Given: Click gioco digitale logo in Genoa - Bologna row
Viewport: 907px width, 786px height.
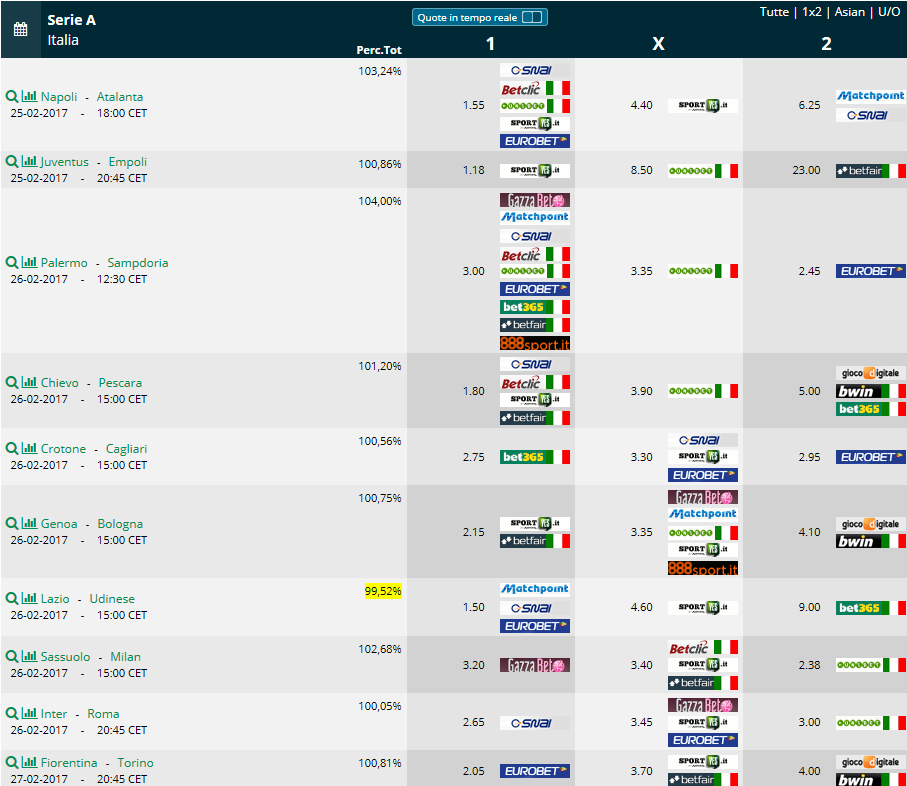Looking at the screenshot, I should (871, 524).
